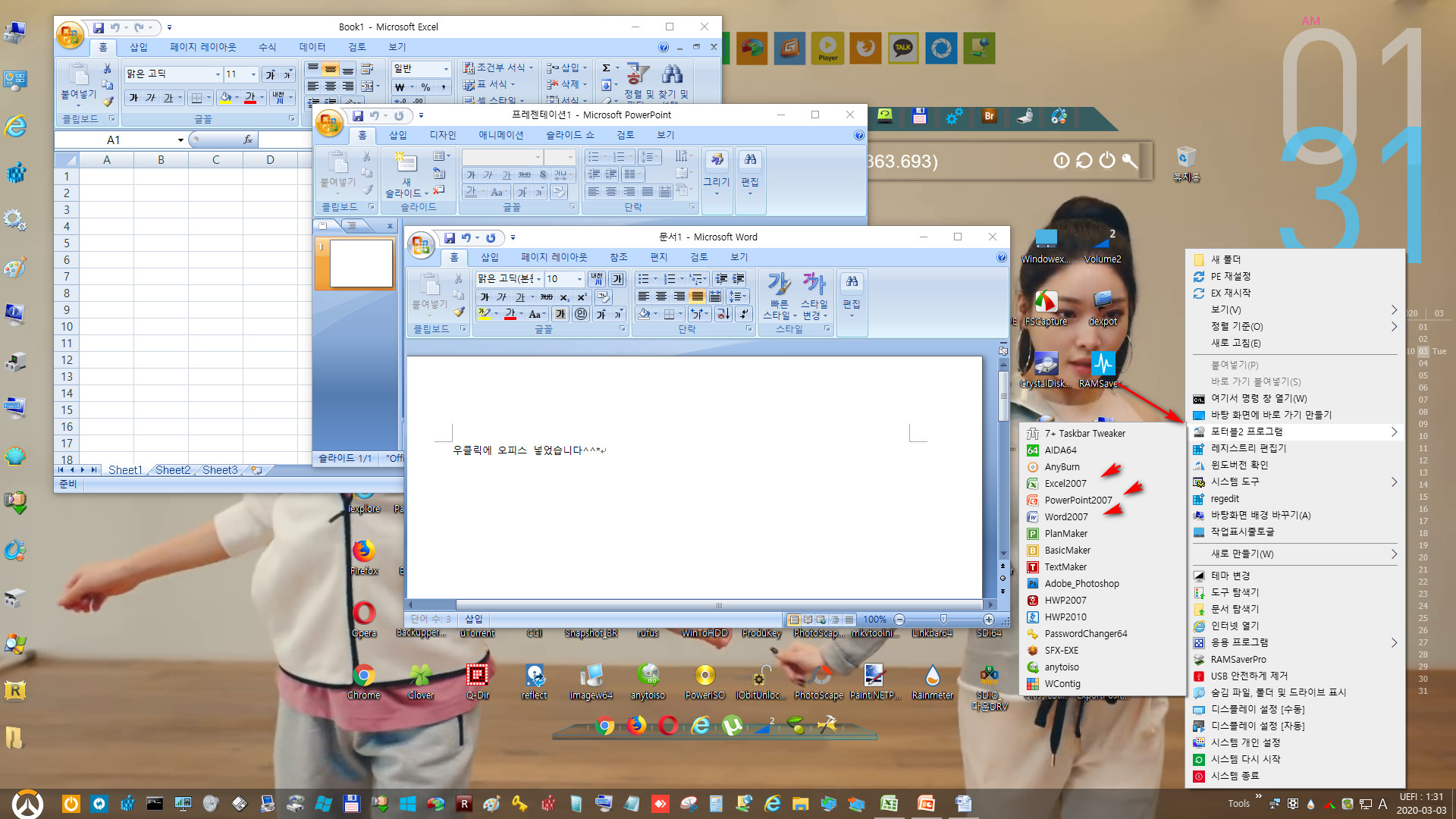The width and height of the screenshot is (1456, 819).
Task: Open the Chrome desktop shortcut
Action: (x=364, y=681)
